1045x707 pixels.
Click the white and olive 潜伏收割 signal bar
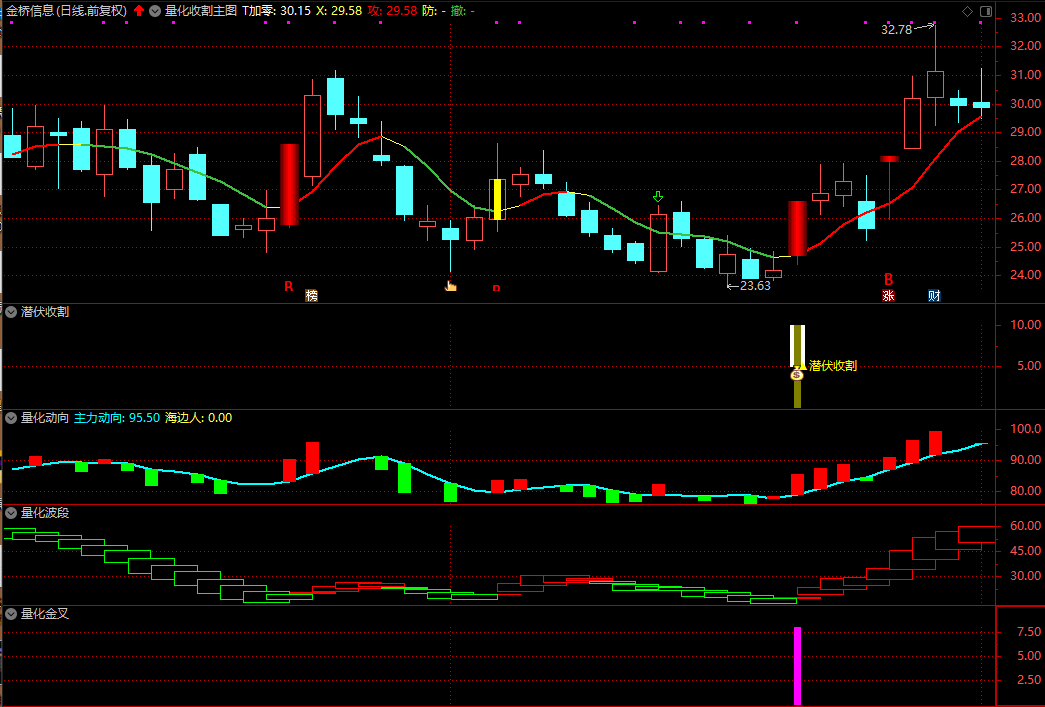[x=797, y=366]
